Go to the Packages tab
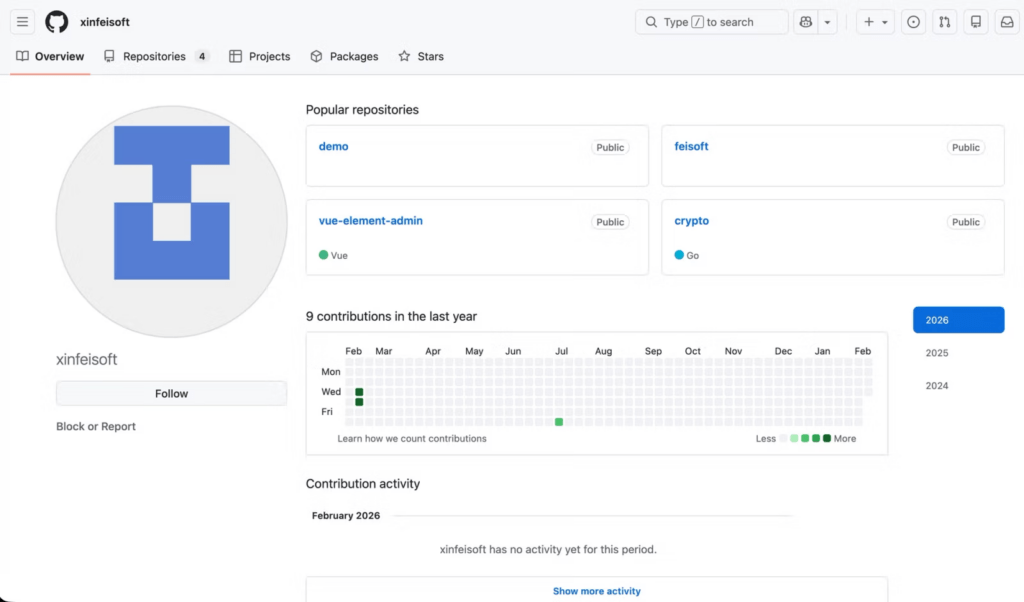 click(x=344, y=57)
